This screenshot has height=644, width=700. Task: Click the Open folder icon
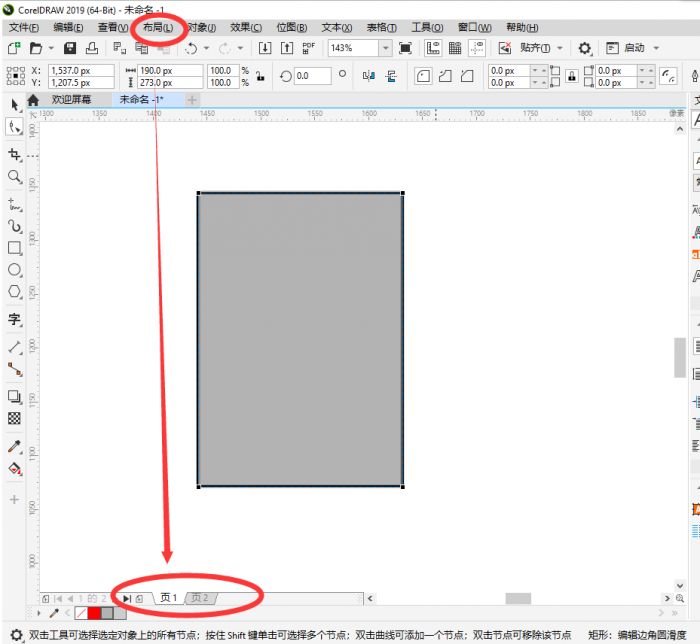coord(36,48)
